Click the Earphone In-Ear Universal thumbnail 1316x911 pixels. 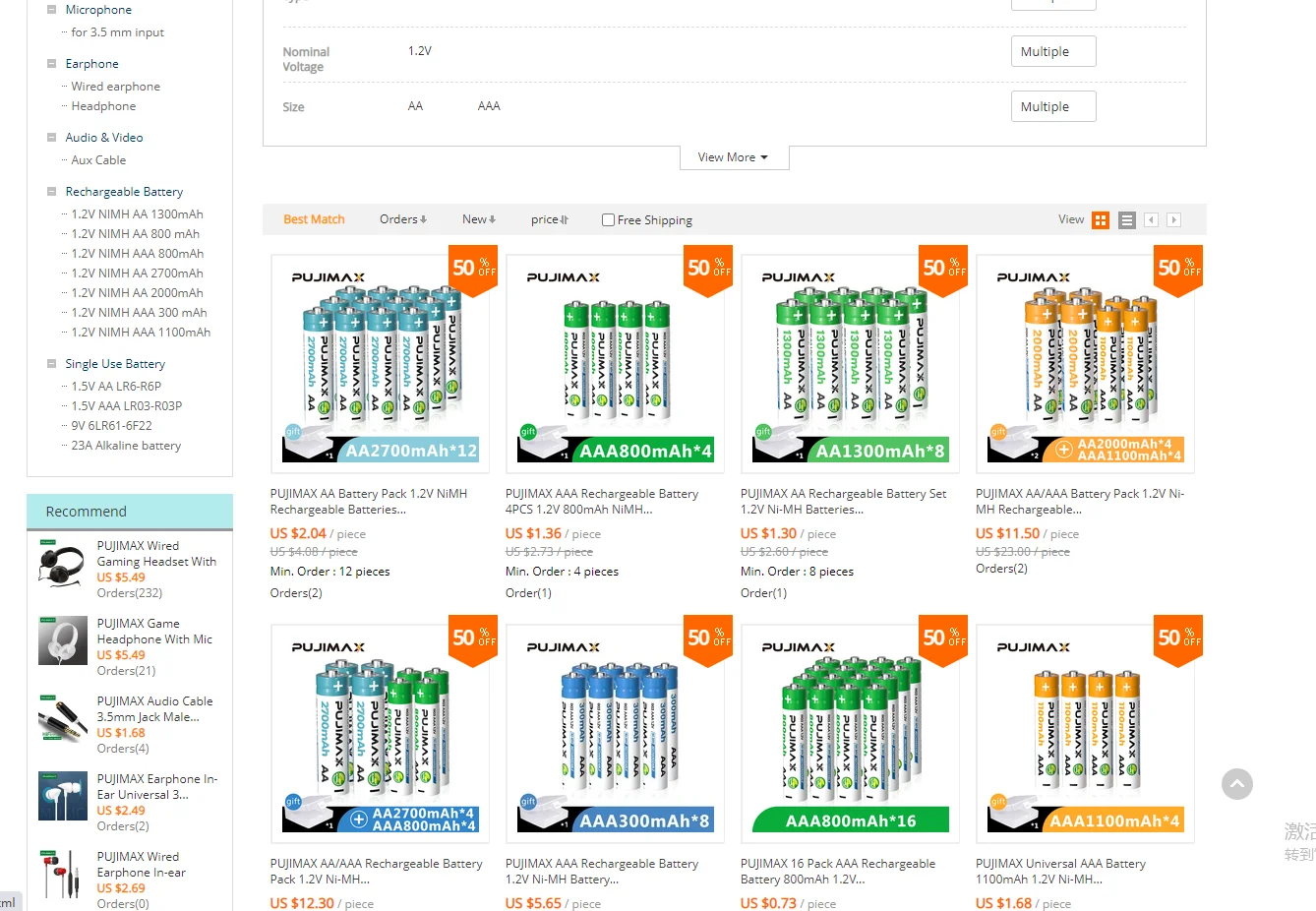63,797
